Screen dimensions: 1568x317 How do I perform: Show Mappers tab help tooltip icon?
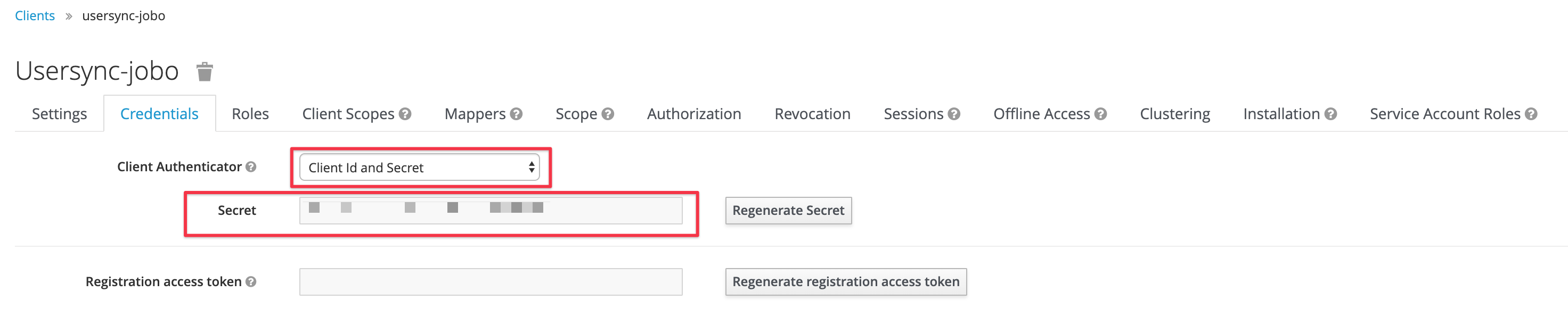pyautogui.click(x=516, y=114)
